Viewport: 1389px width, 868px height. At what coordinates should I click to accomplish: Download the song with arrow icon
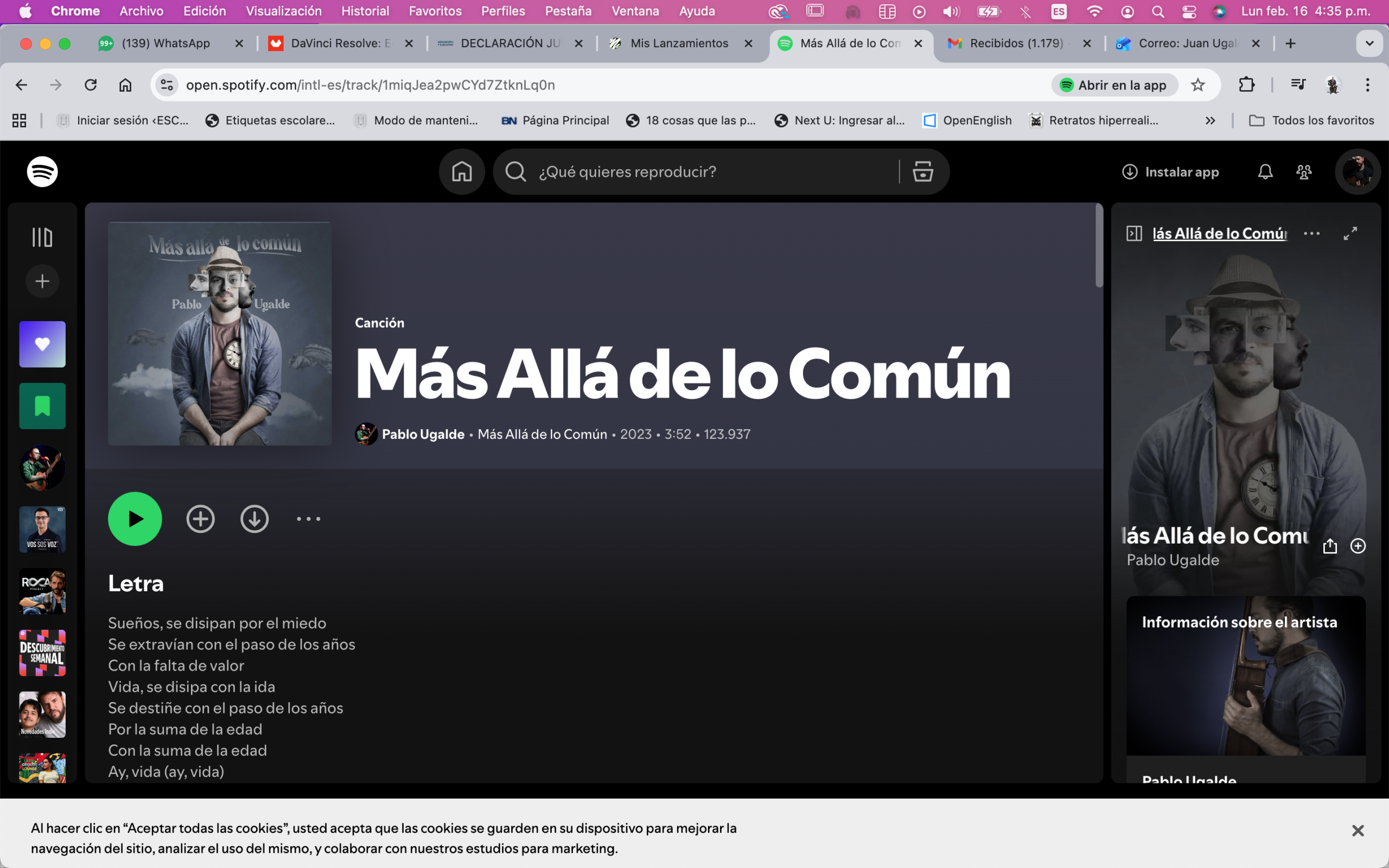click(254, 519)
